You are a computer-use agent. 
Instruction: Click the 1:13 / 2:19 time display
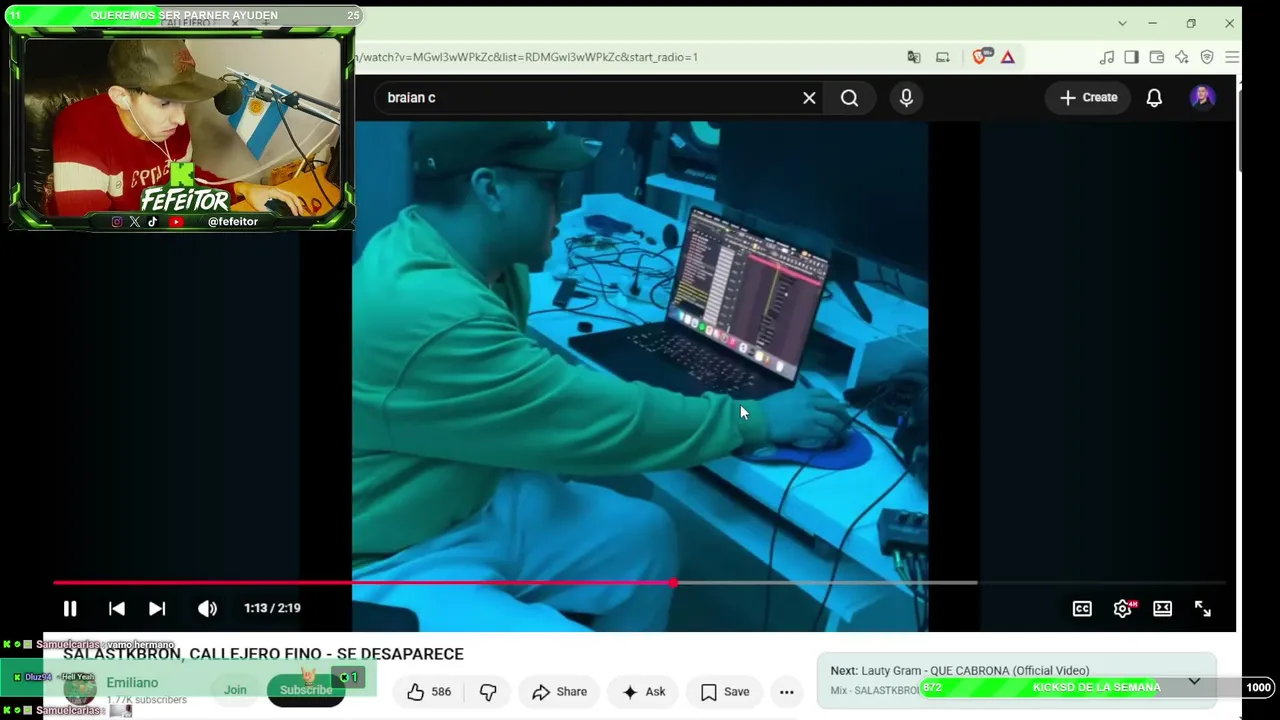tap(272, 608)
